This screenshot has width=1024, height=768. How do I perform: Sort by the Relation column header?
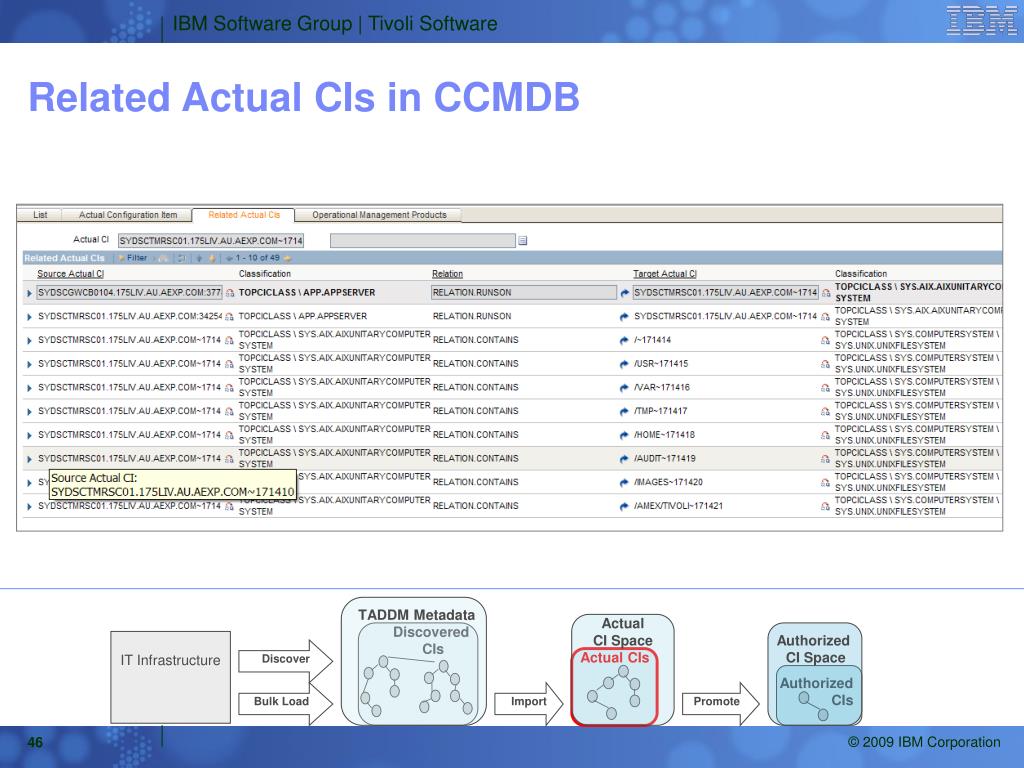pos(447,274)
